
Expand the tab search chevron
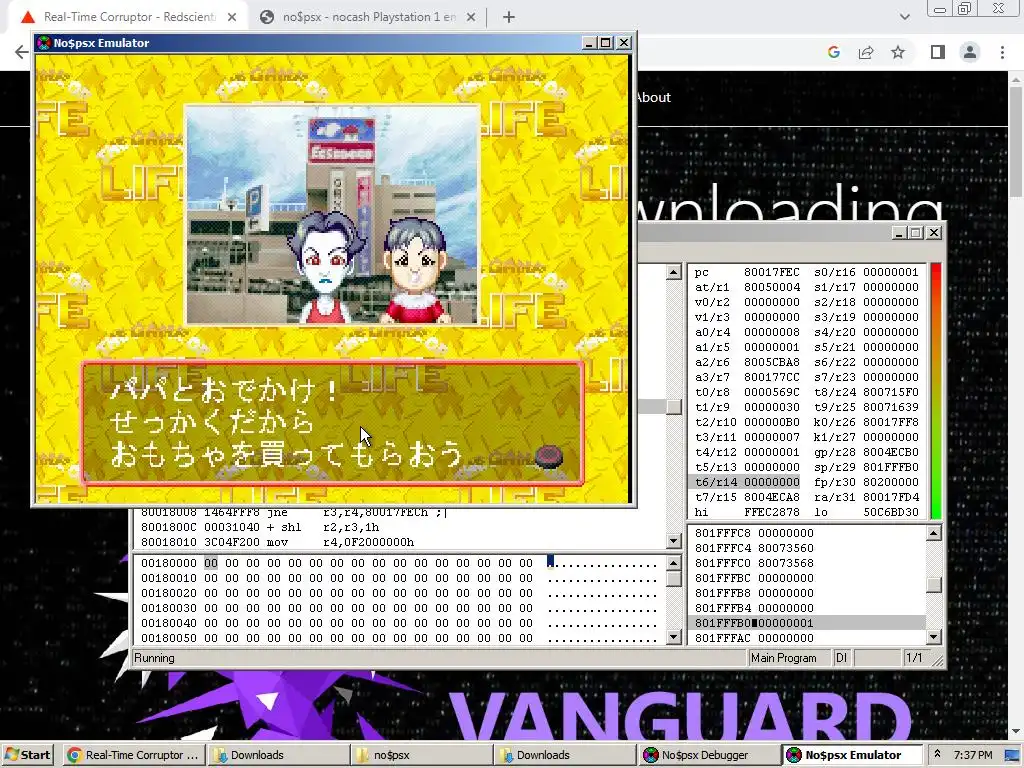[x=904, y=17]
